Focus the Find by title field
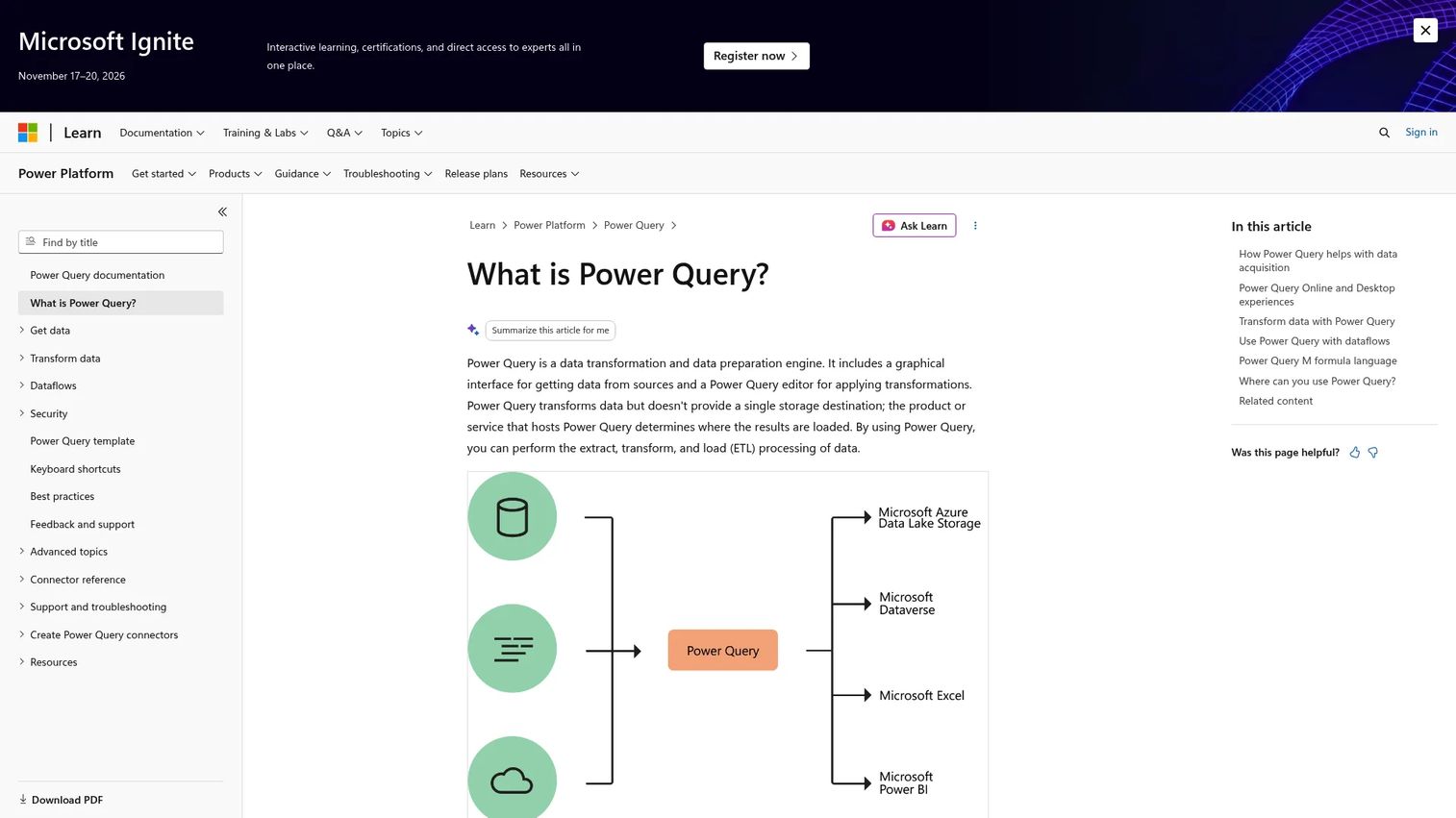1456x818 pixels. point(121,242)
